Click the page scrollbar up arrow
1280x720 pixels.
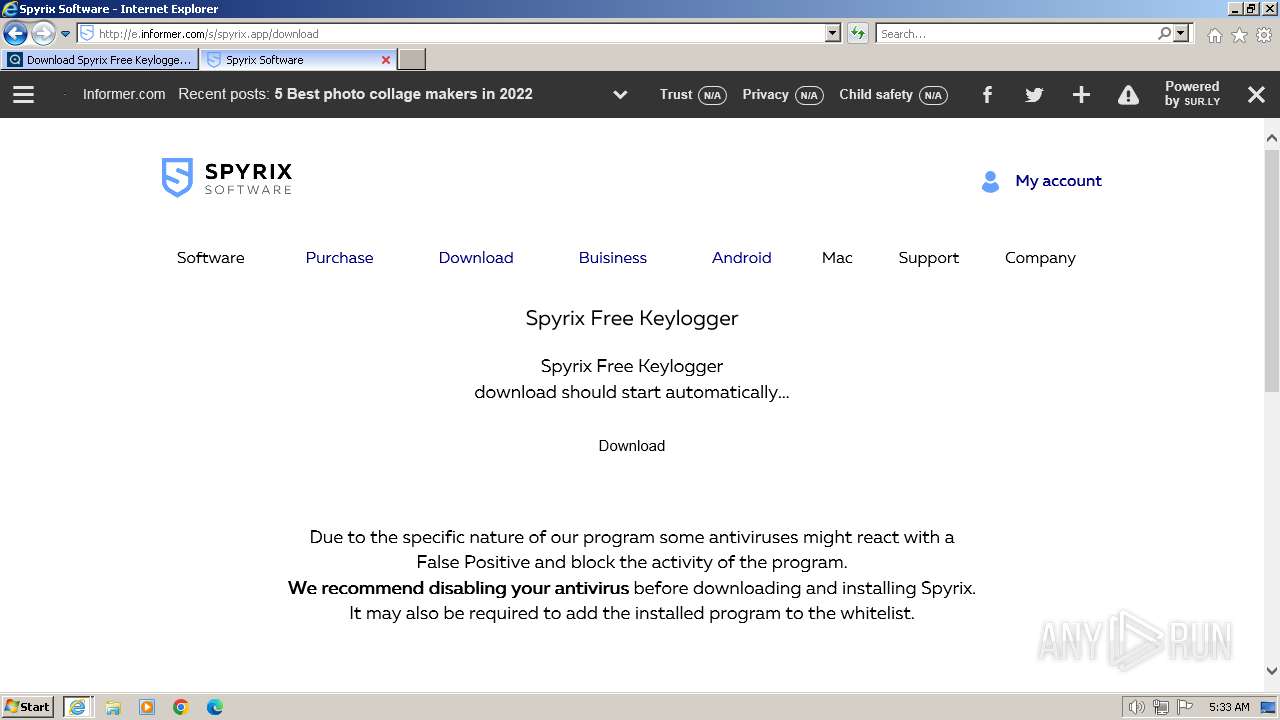point(1272,138)
